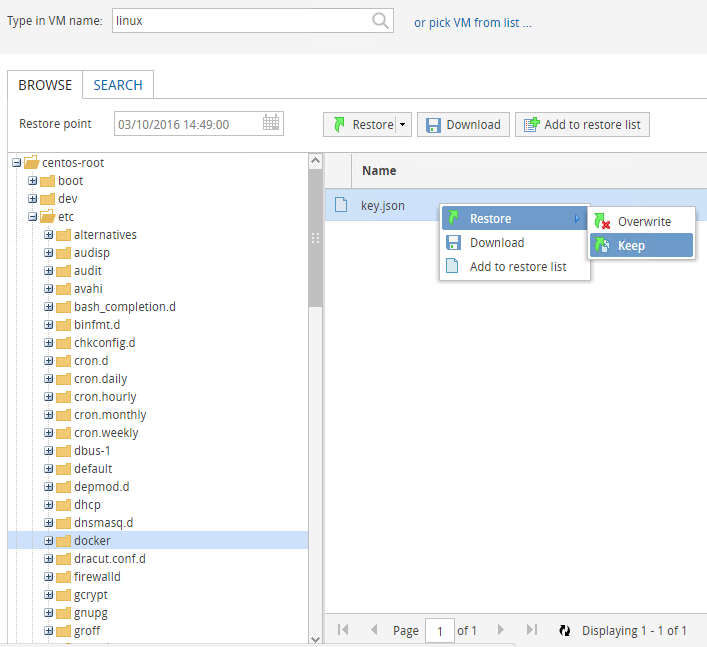Go to the next page arrow

(502, 630)
